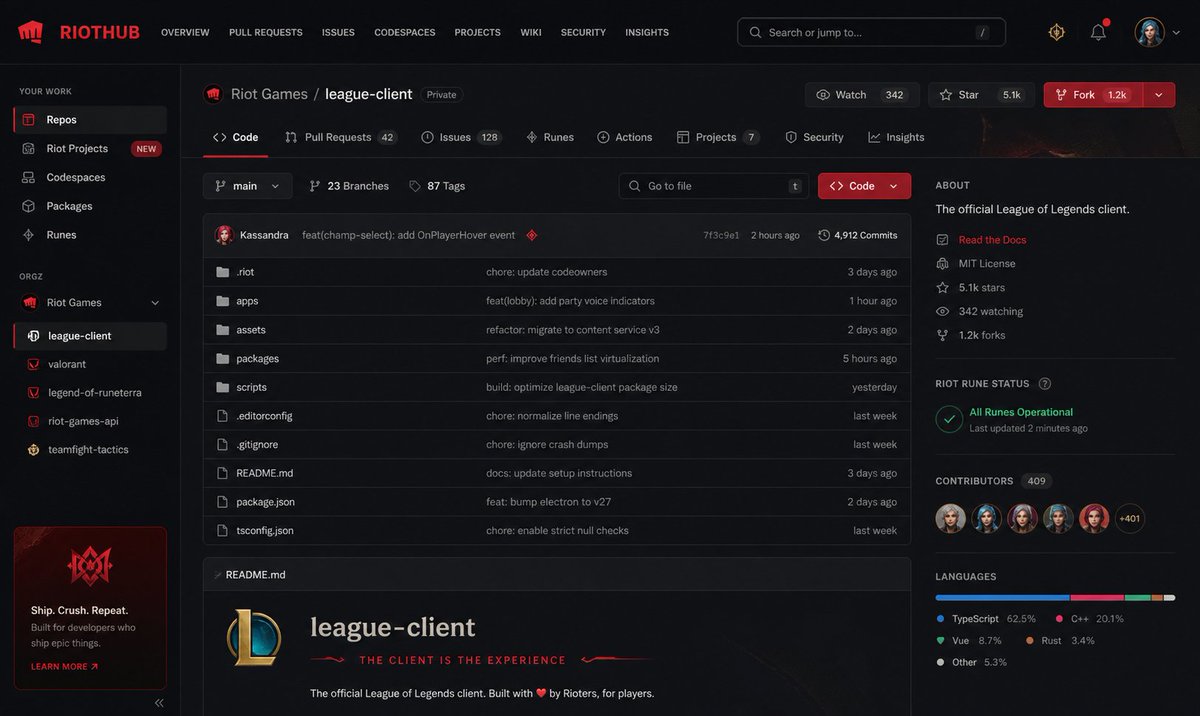The width and height of the screenshot is (1200, 716).
Task: Click LEARN MORE in promo card
Action: (x=65, y=667)
